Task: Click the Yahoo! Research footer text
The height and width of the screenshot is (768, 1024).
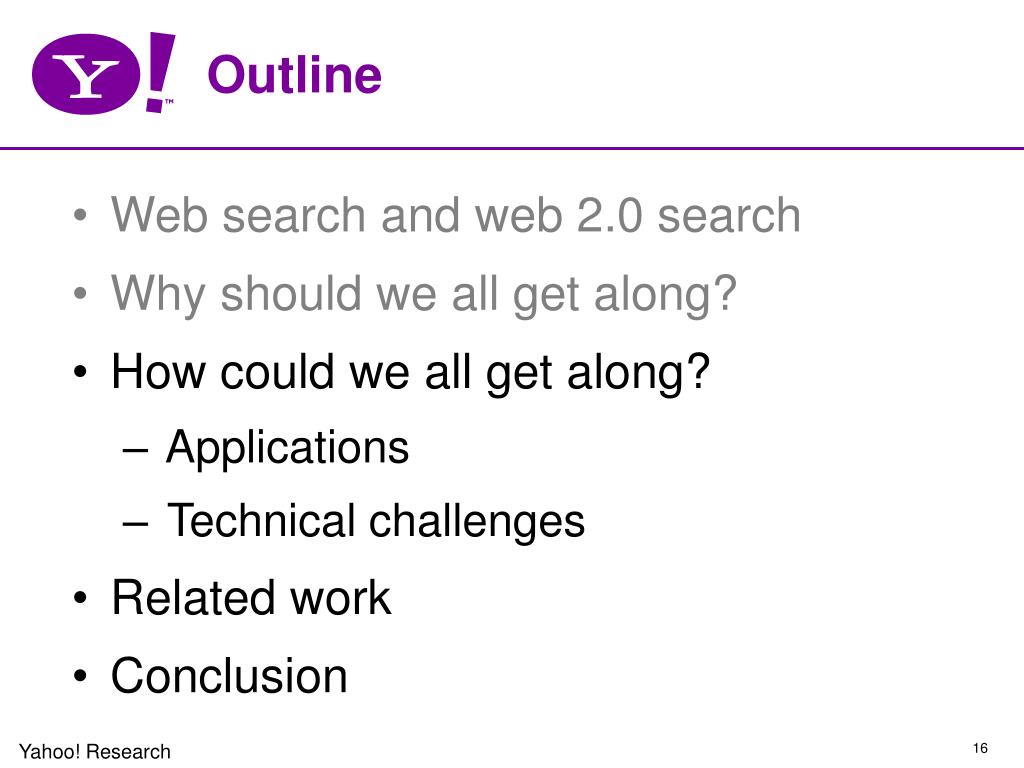Action: pyautogui.click(x=95, y=752)
